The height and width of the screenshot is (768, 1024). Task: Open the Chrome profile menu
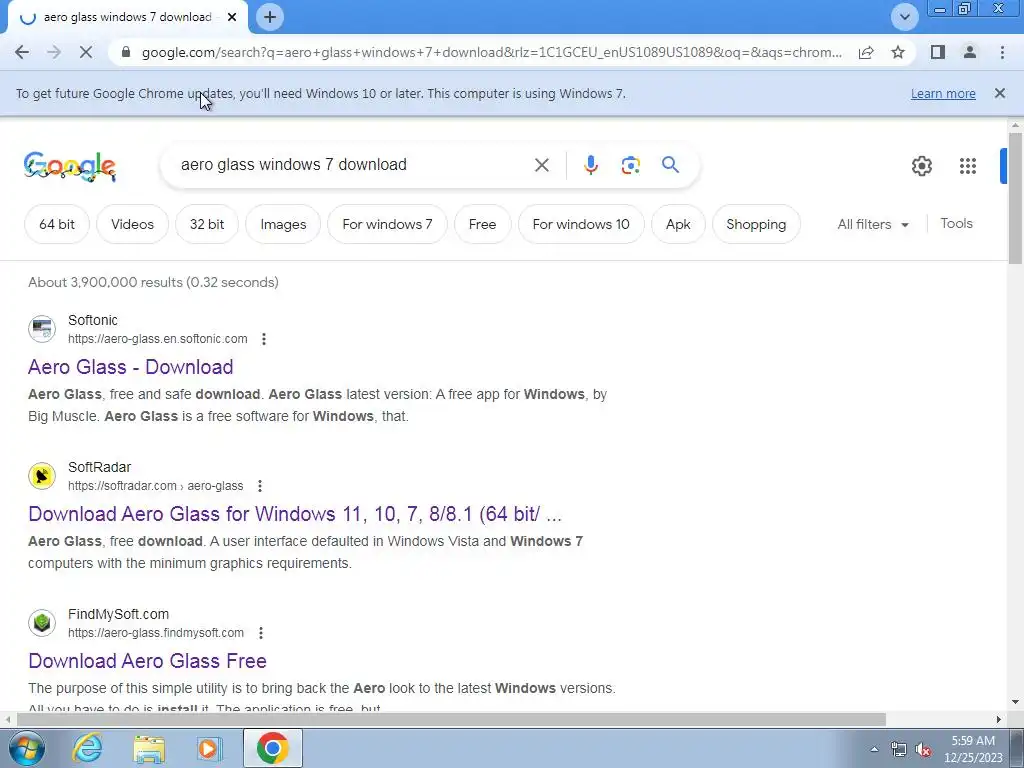[970, 52]
